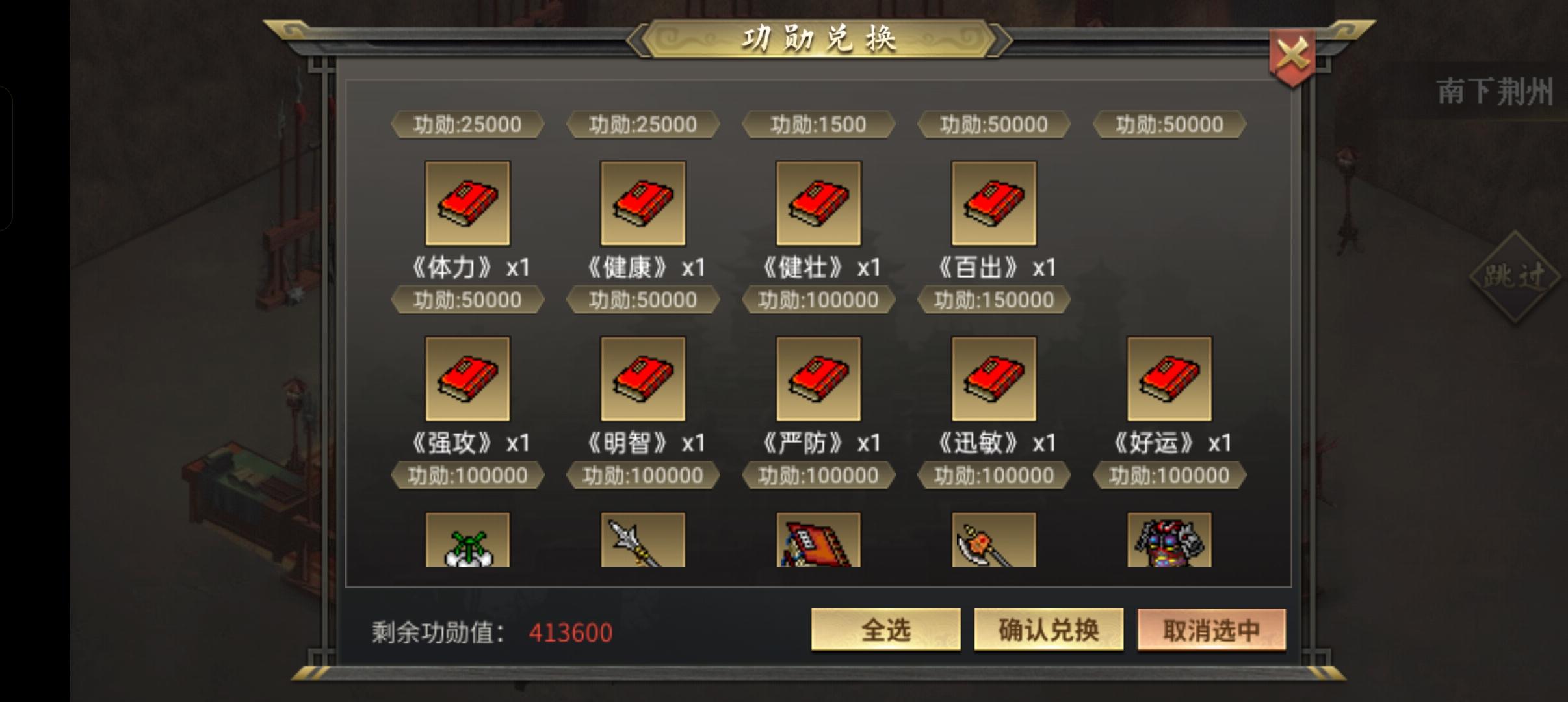Click the 跳过 skip diamond button
The image size is (1568, 702).
1515,277
